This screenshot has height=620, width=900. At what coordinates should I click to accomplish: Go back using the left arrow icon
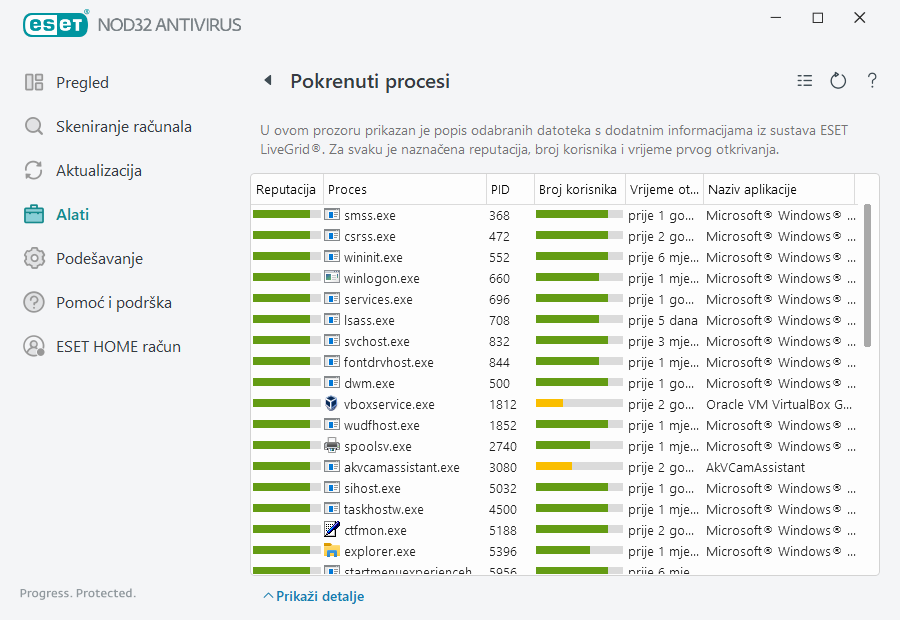[x=267, y=81]
